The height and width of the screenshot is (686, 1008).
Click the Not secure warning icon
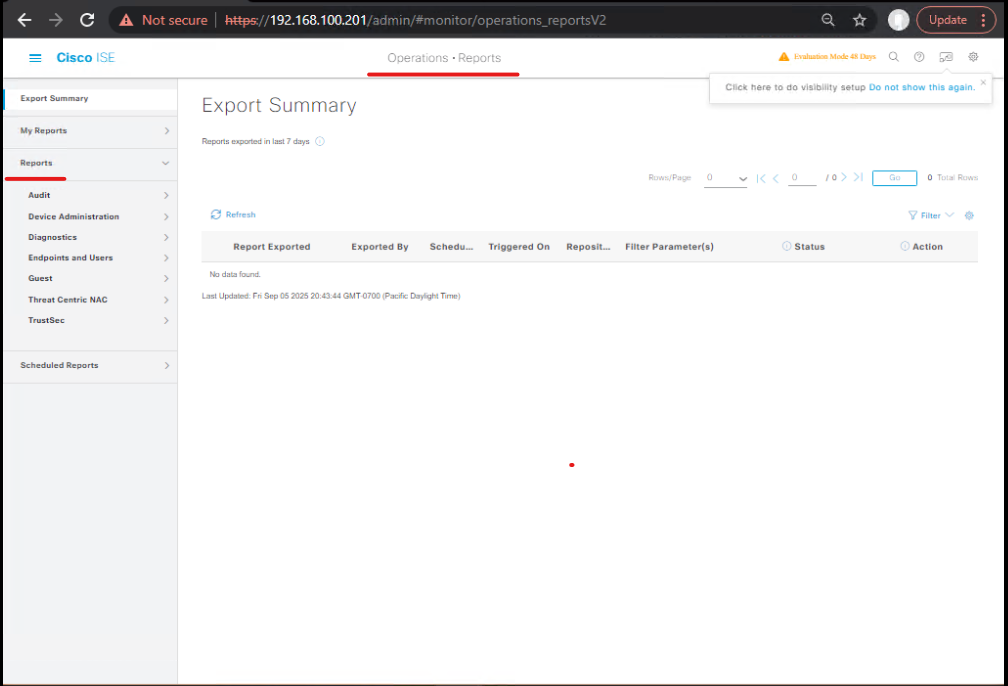pos(127,21)
